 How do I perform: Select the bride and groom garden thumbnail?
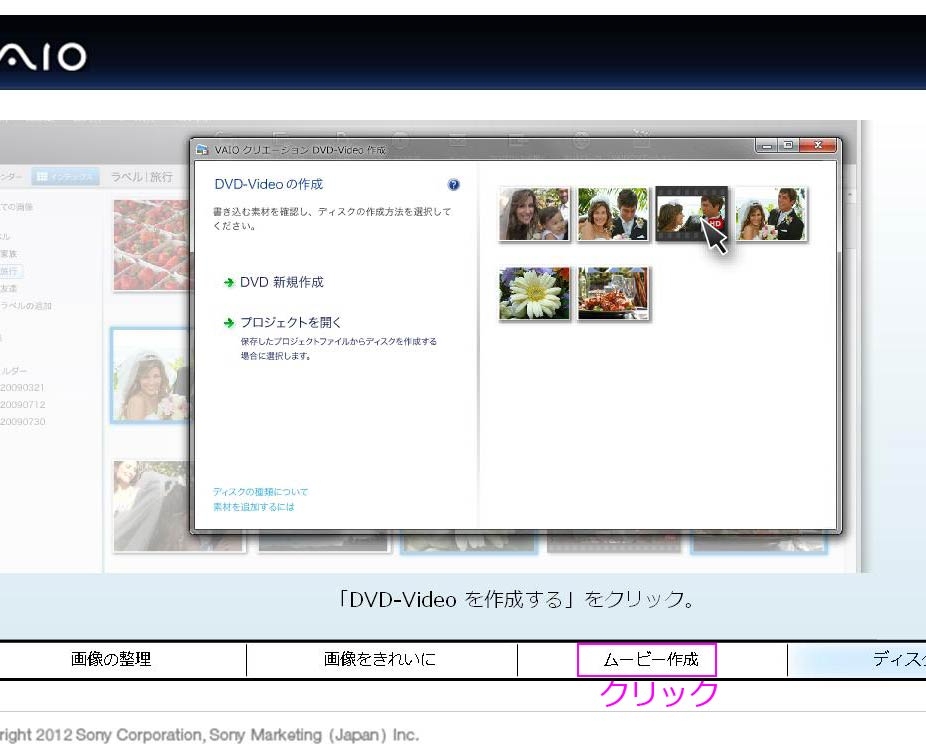pyautogui.click(x=613, y=214)
